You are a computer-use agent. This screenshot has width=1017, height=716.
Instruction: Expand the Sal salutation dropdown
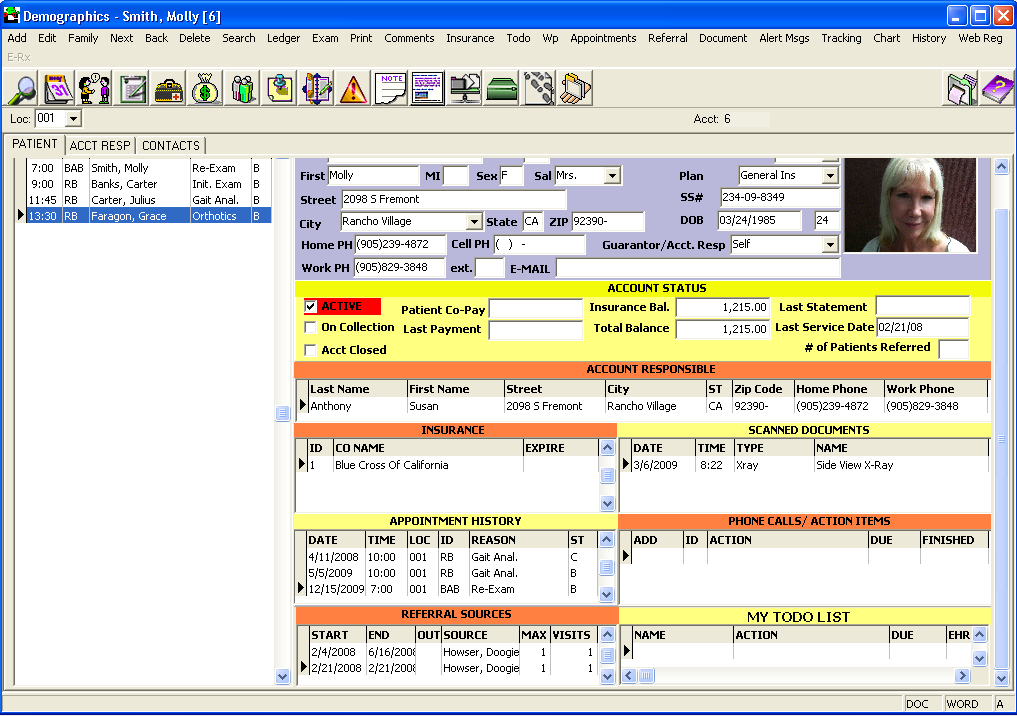tap(612, 176)
